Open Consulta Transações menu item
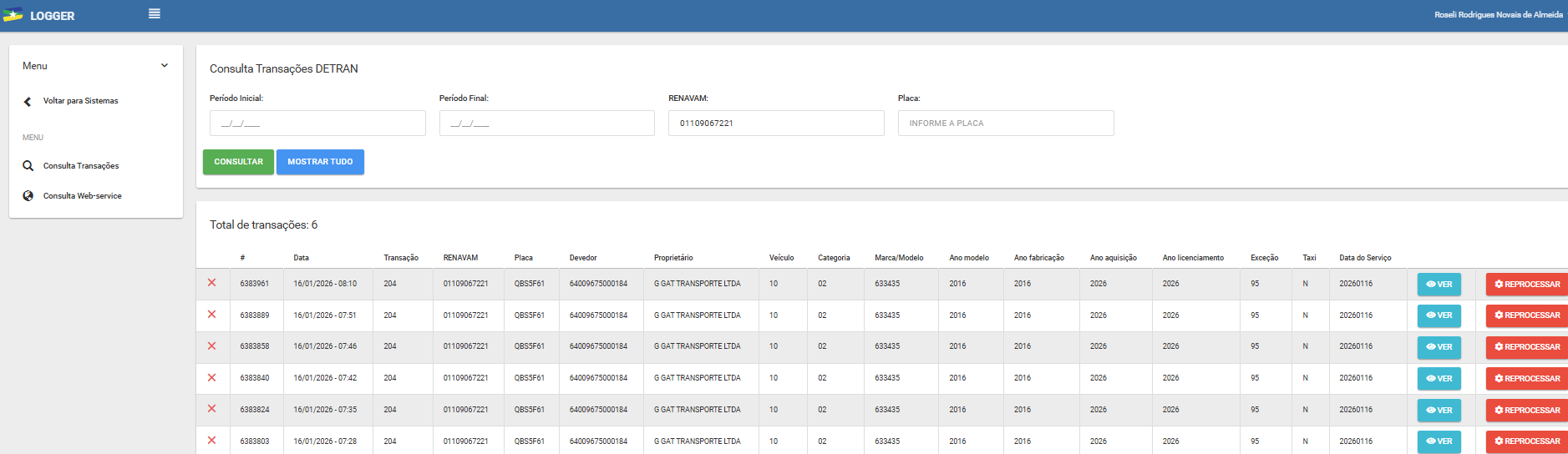The height and width of the screenshot is (454, 1568). click(x=81, y=166)
